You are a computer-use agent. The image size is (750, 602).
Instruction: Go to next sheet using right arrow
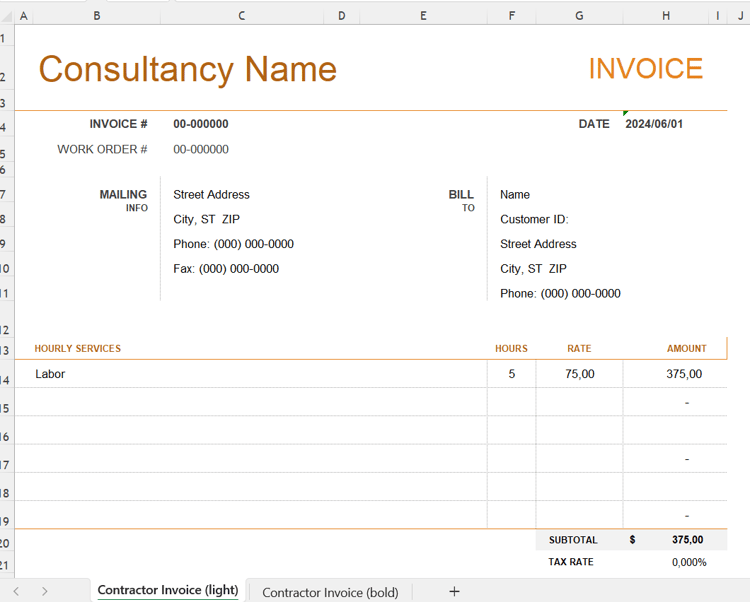point(44,591)
